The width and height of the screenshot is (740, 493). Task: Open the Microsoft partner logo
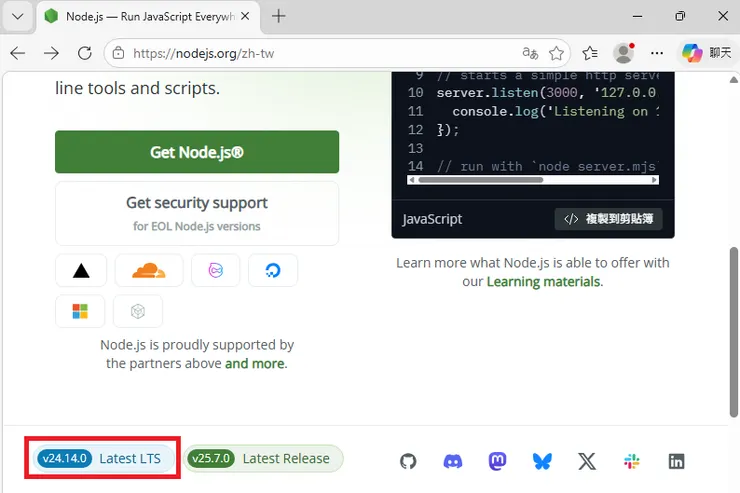80,311
